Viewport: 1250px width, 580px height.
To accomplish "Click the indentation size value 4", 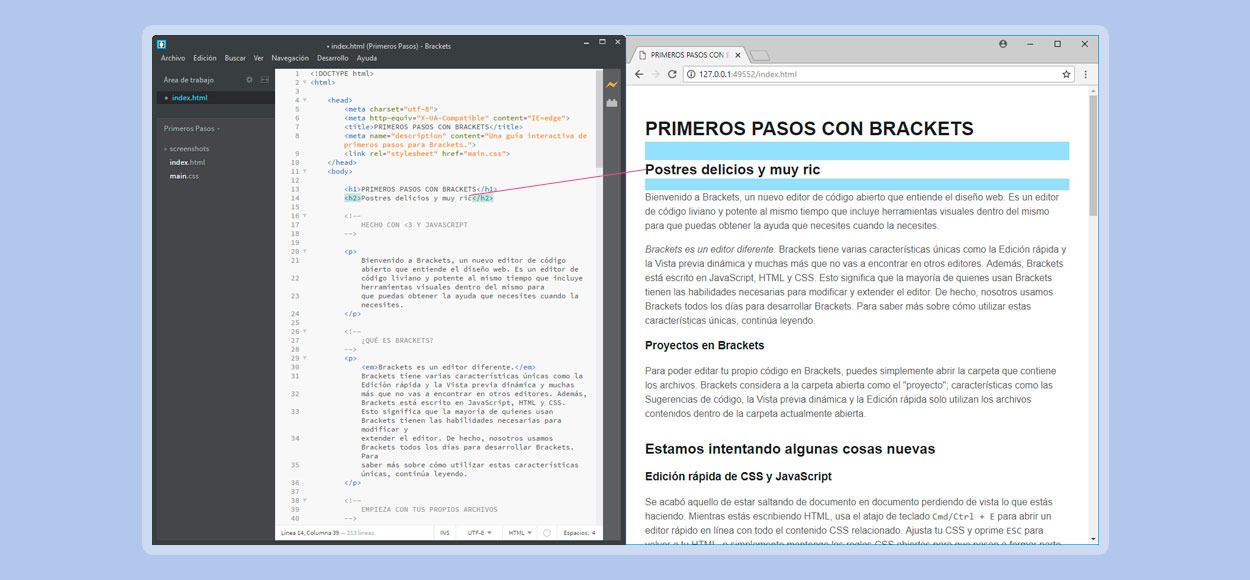I will 593,533.
